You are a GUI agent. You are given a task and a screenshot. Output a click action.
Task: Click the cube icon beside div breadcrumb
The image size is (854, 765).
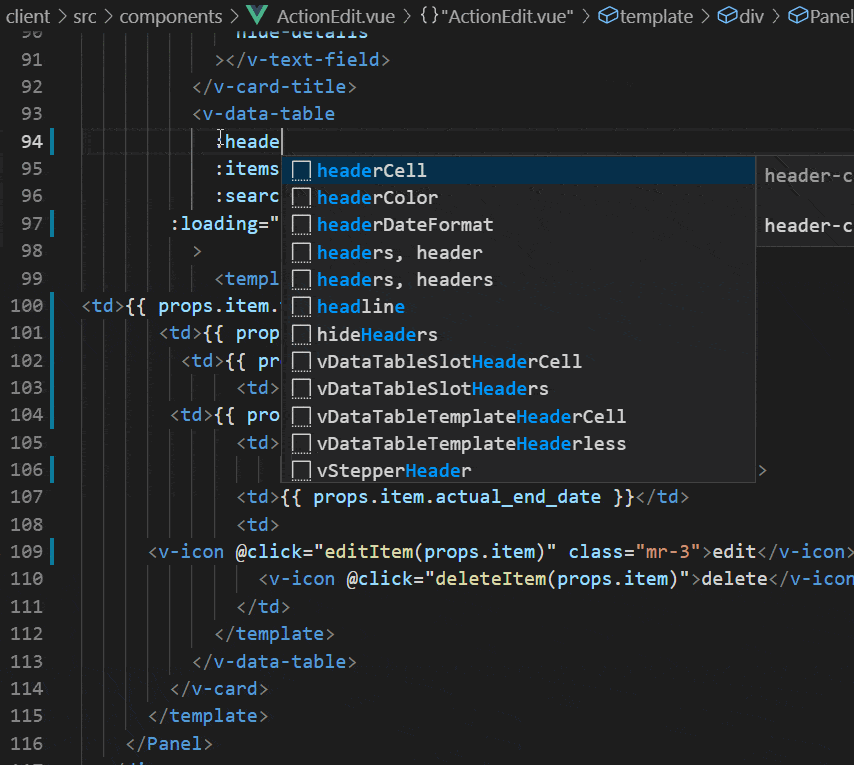coord(728,16)
